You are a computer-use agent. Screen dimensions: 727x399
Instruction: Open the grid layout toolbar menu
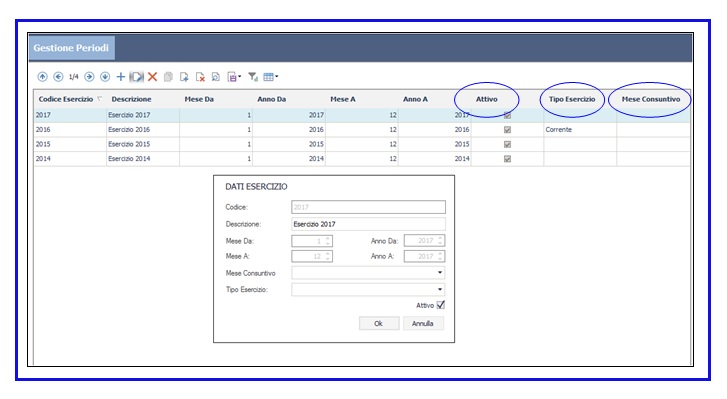click(271, 77)
